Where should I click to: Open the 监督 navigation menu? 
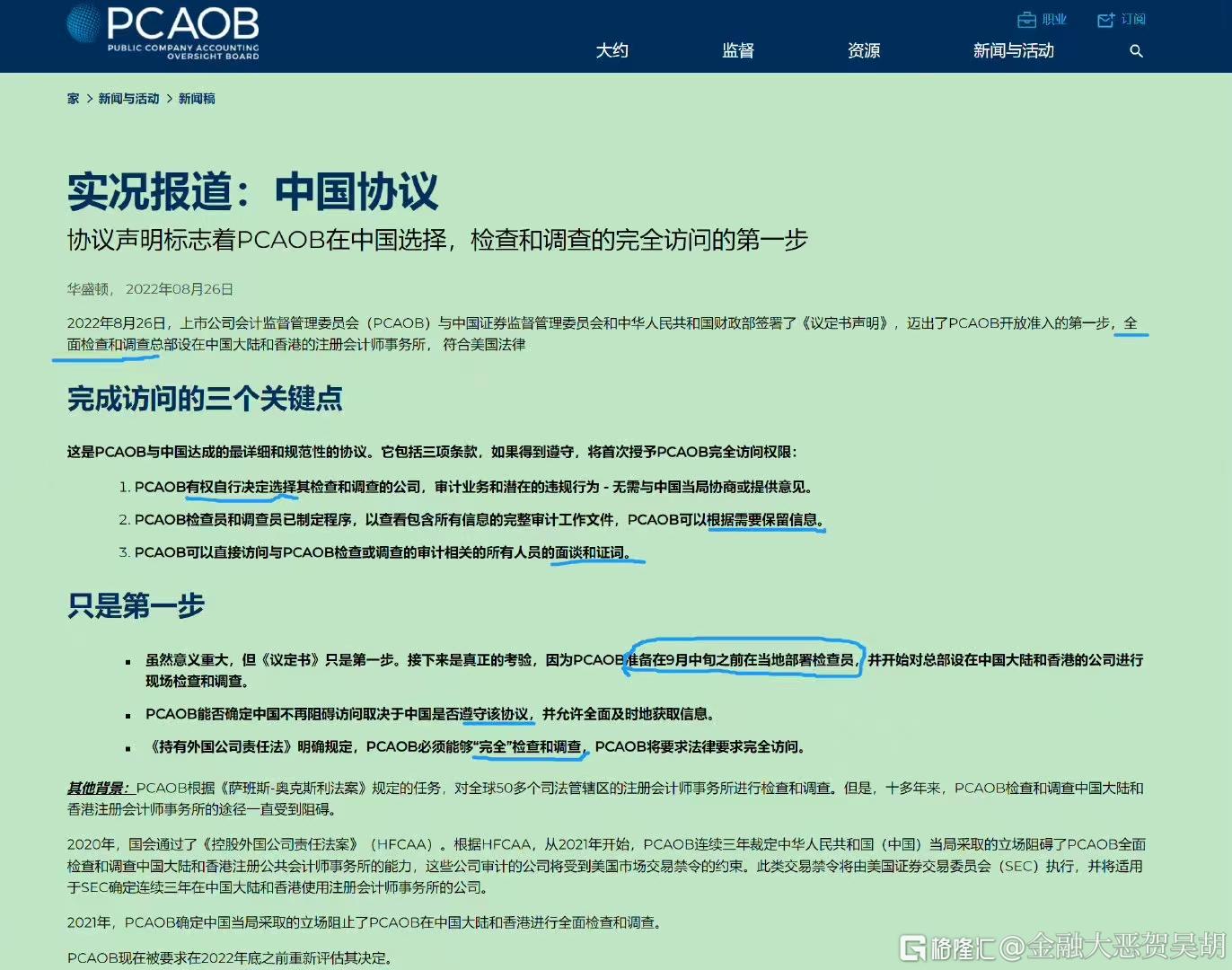coord(738,51)
